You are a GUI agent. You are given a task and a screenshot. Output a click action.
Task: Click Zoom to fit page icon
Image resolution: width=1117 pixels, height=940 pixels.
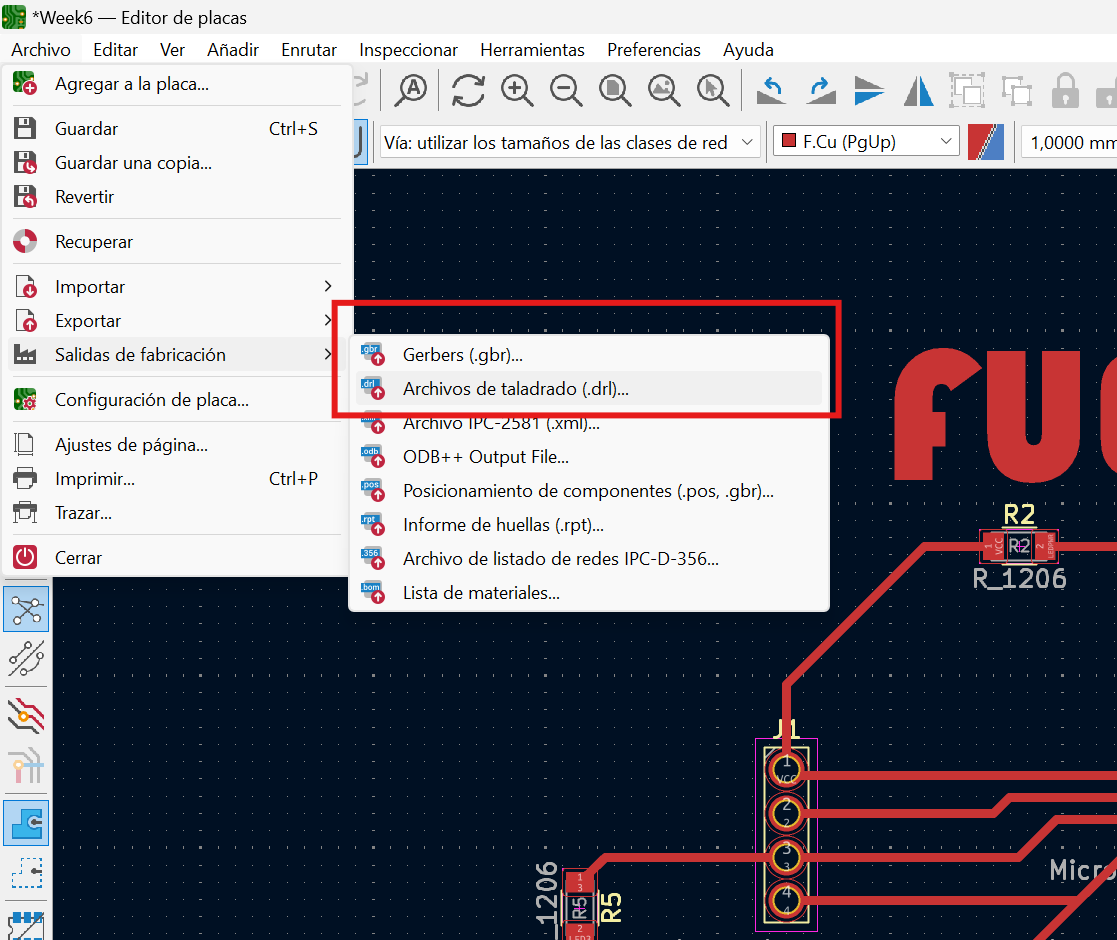[615, 91]
